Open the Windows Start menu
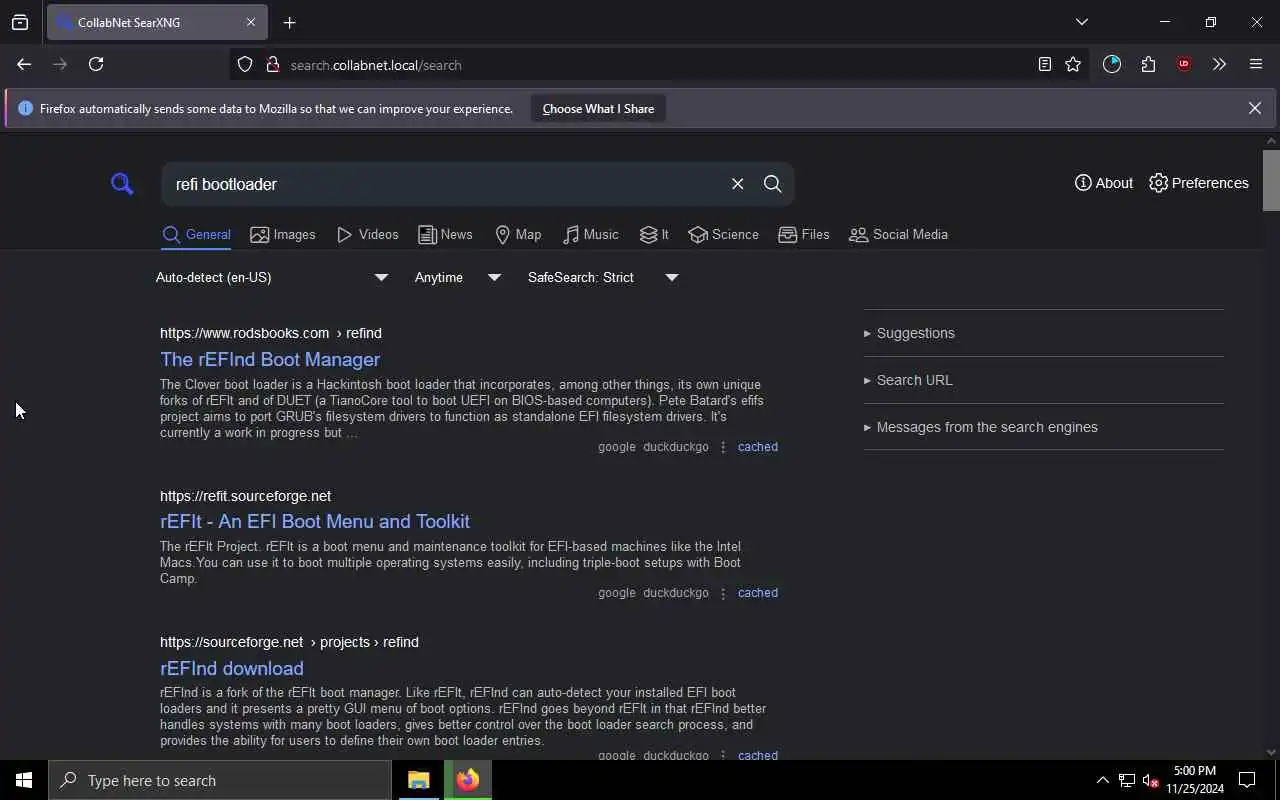The height and width of the screenshot is (800, 1280). (x=24, y=780)
